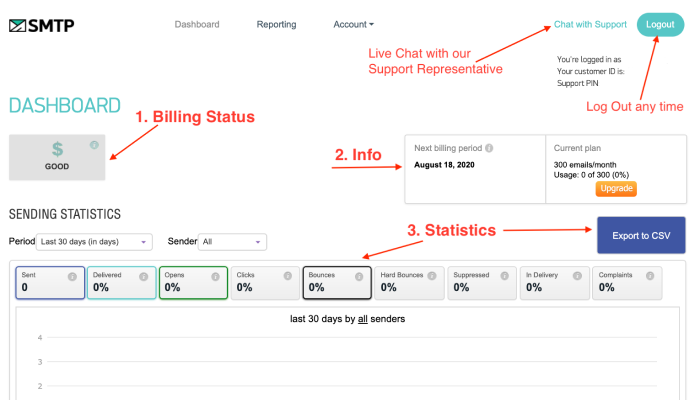Open the Sender dropdown
Image resolution: width=700 pixels, height=400 pixels.
[x=232, y=241]
